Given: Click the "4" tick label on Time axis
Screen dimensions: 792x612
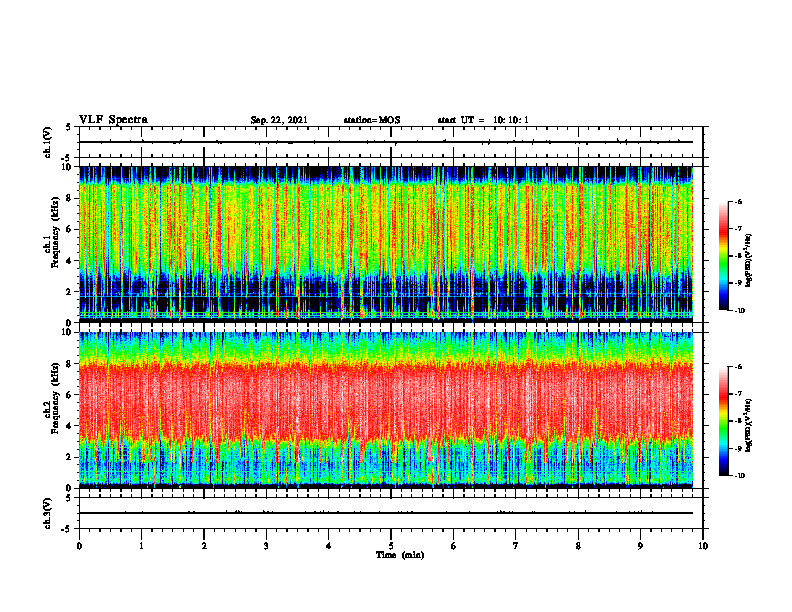Looking at the screenshot, I should (x=329, y=546).
